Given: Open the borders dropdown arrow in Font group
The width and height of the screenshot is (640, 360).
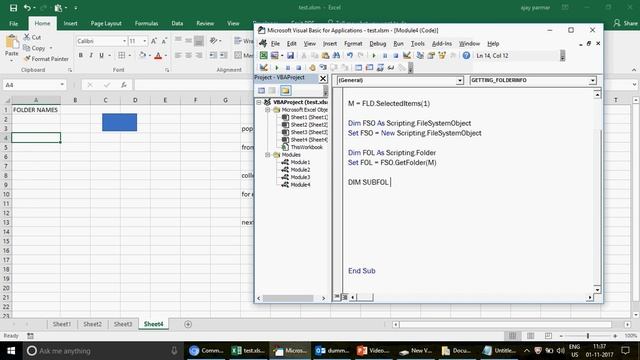Looking at the screenshot, I should point(130,56).
